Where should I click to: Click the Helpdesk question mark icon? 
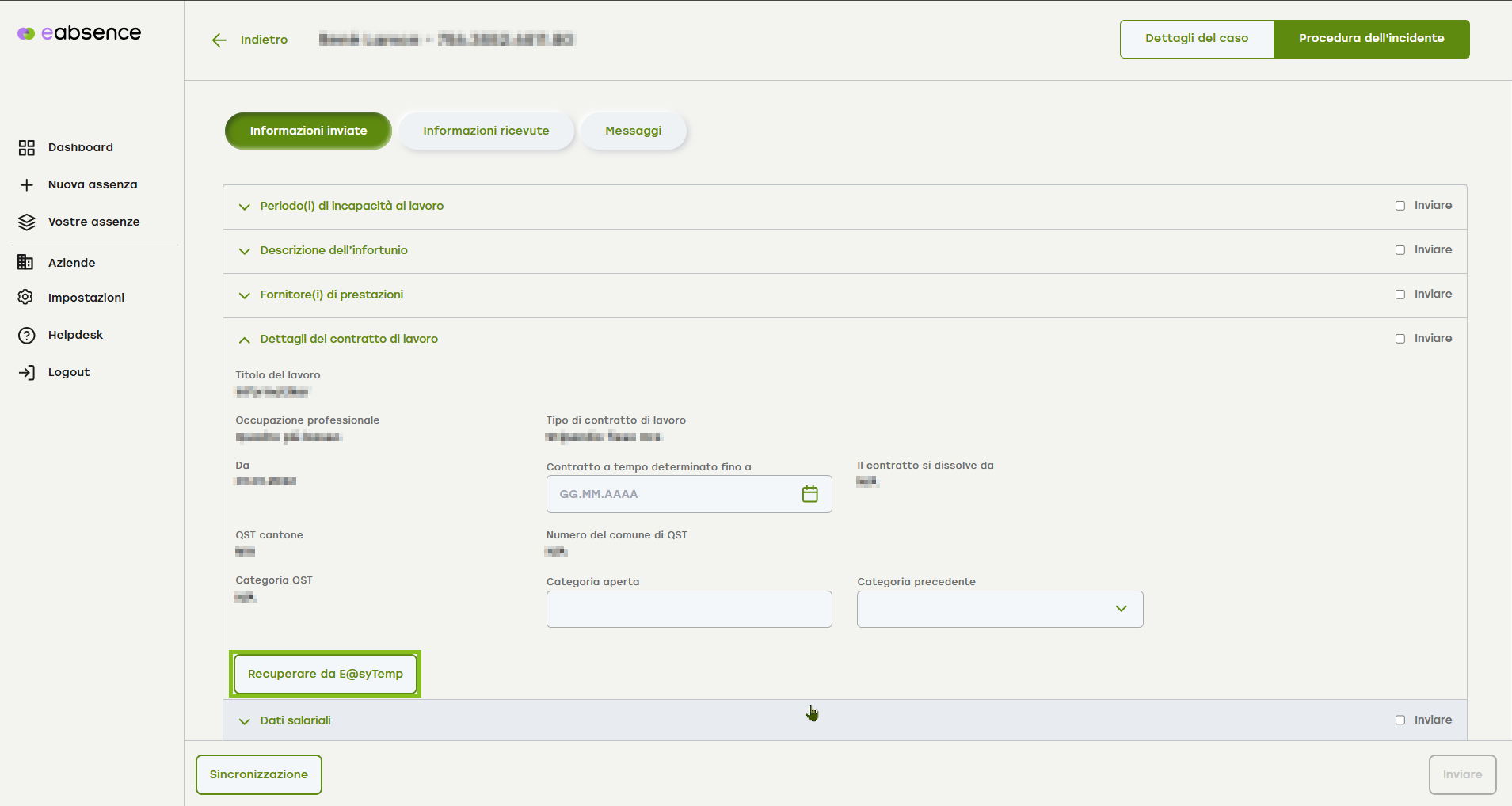tap(27, 336)
